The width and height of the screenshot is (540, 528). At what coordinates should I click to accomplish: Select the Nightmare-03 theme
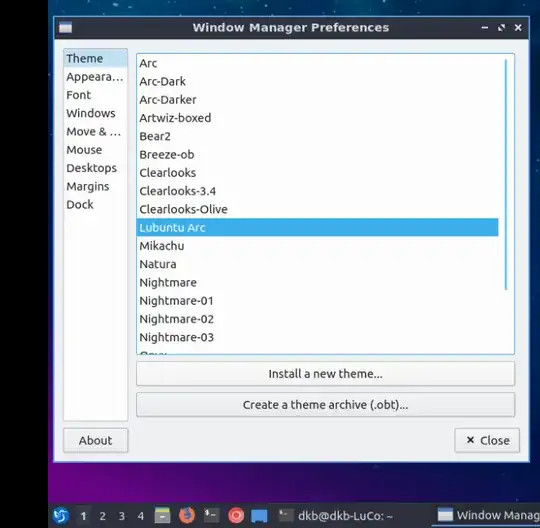[317, 337]
